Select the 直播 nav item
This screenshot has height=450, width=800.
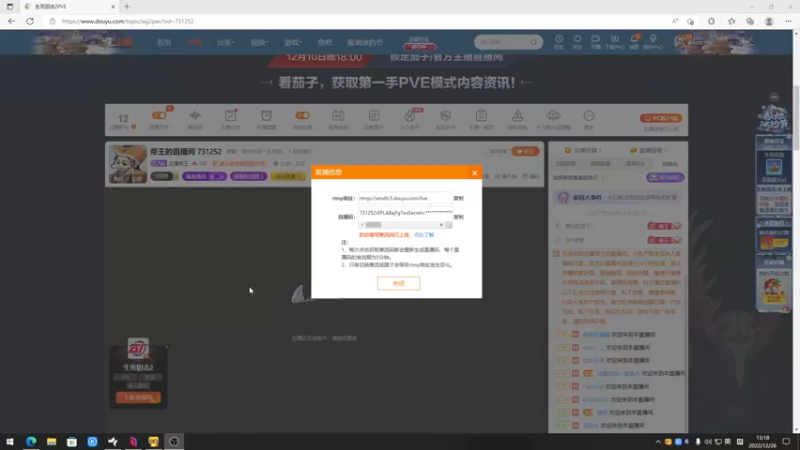pyautogui.click(x=194, y=42)
